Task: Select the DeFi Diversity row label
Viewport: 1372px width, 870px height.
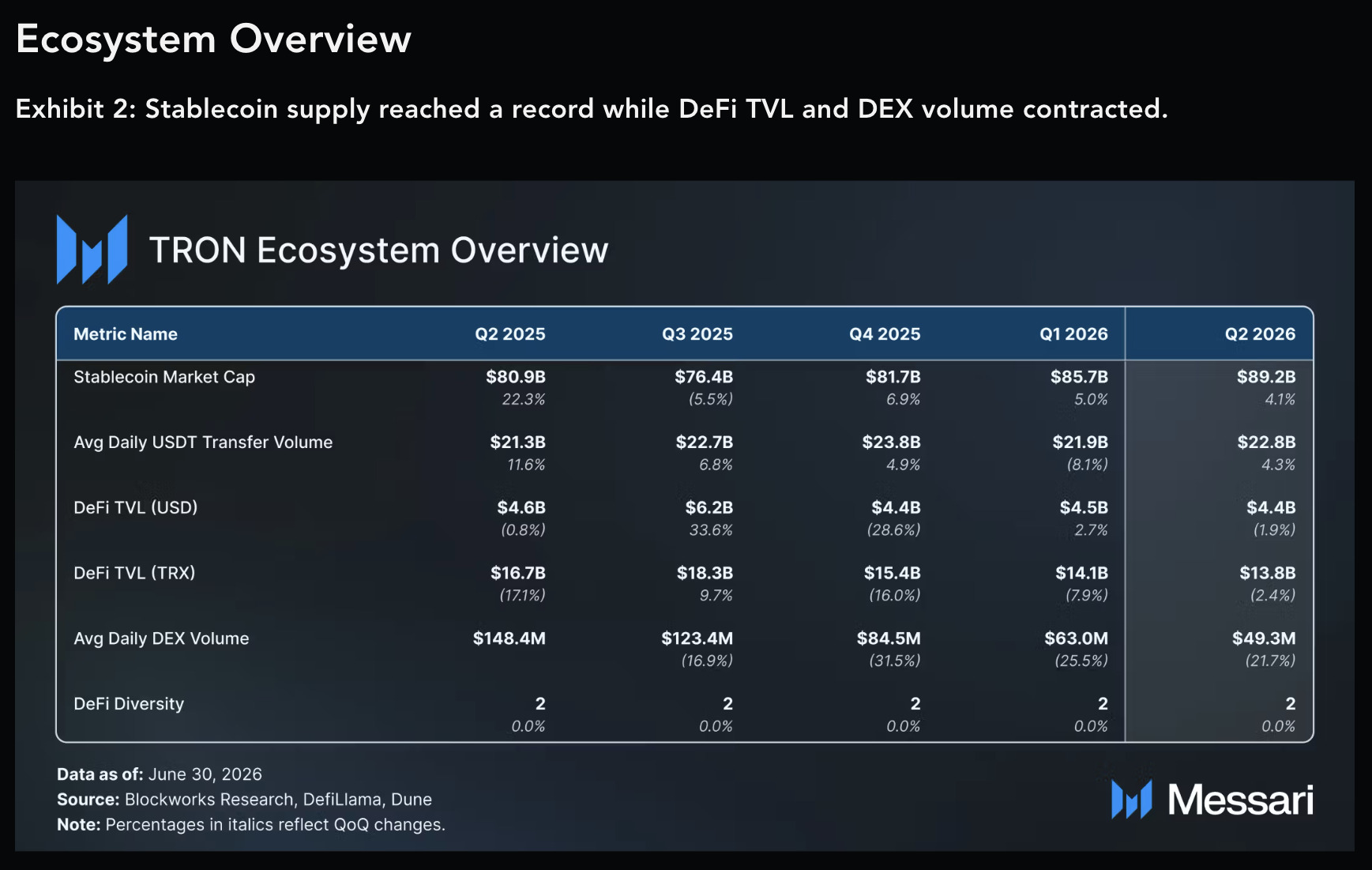Action: click(x=129, y=704)
